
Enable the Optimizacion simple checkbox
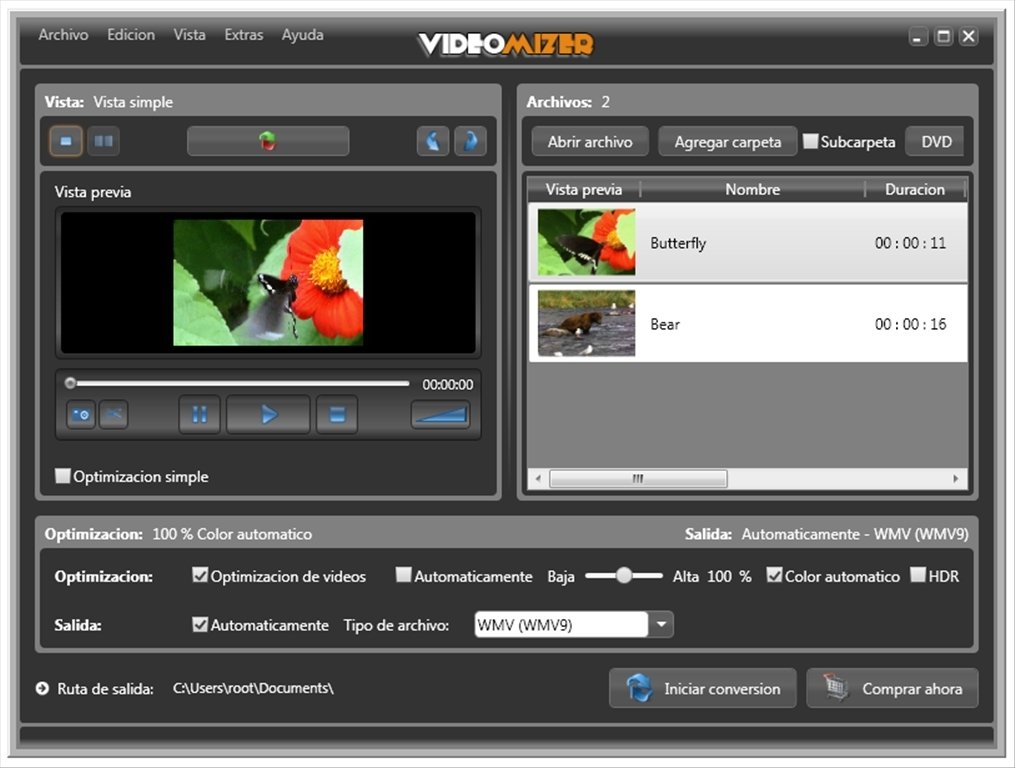62,476
